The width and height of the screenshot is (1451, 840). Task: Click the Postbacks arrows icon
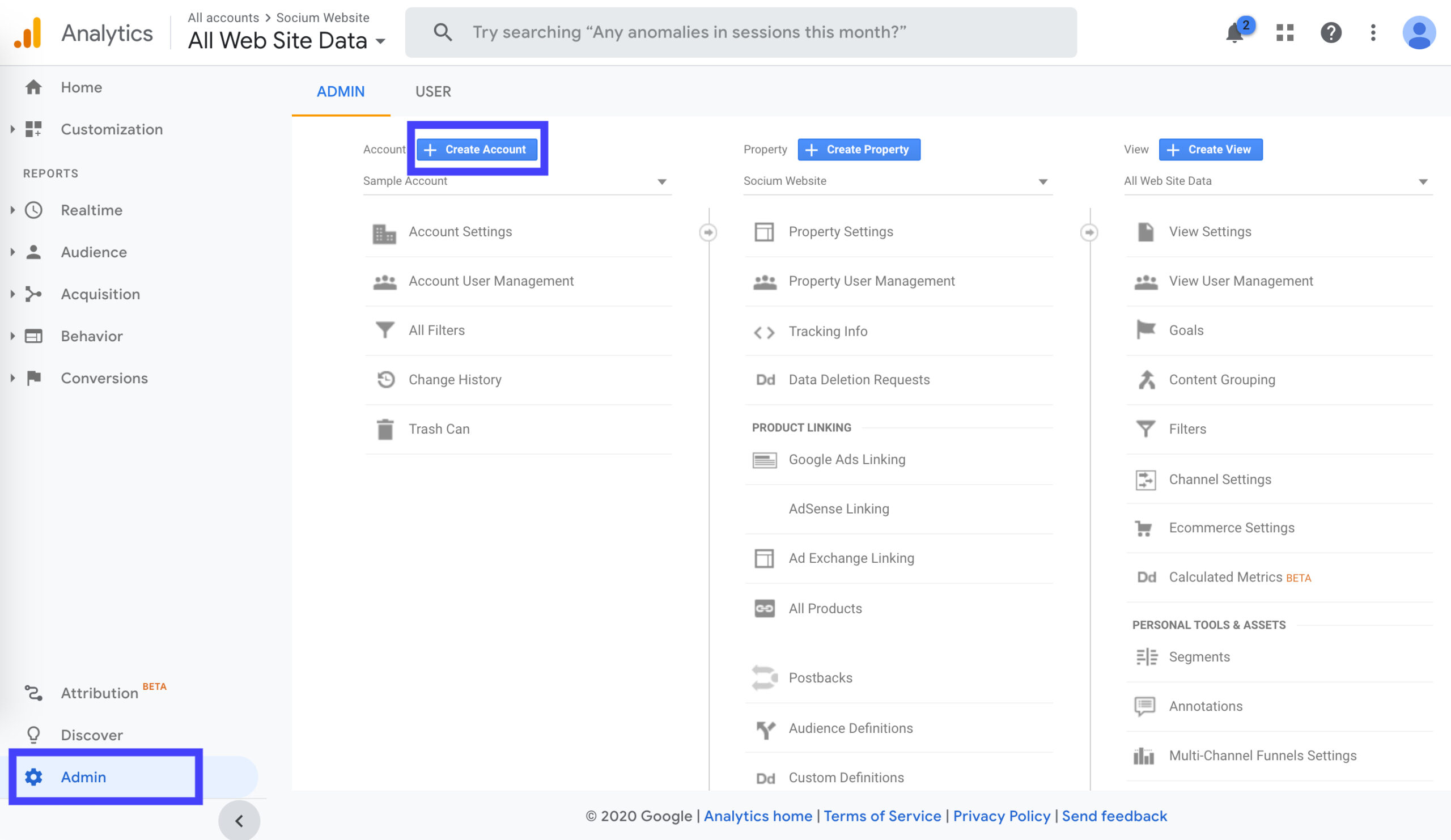tap(764, 678)
